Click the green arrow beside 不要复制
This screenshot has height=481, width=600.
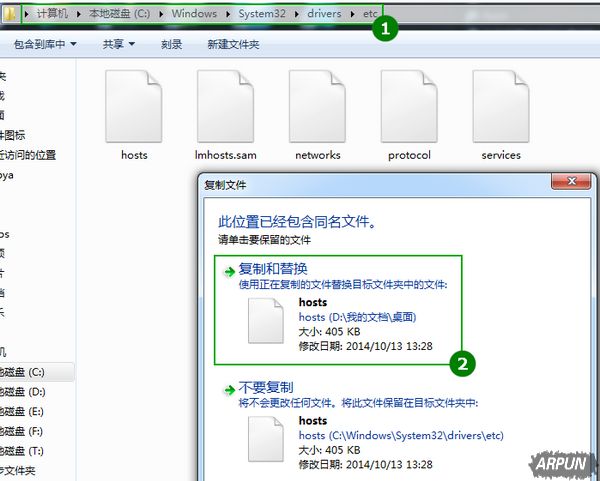(x=229, y=389)
